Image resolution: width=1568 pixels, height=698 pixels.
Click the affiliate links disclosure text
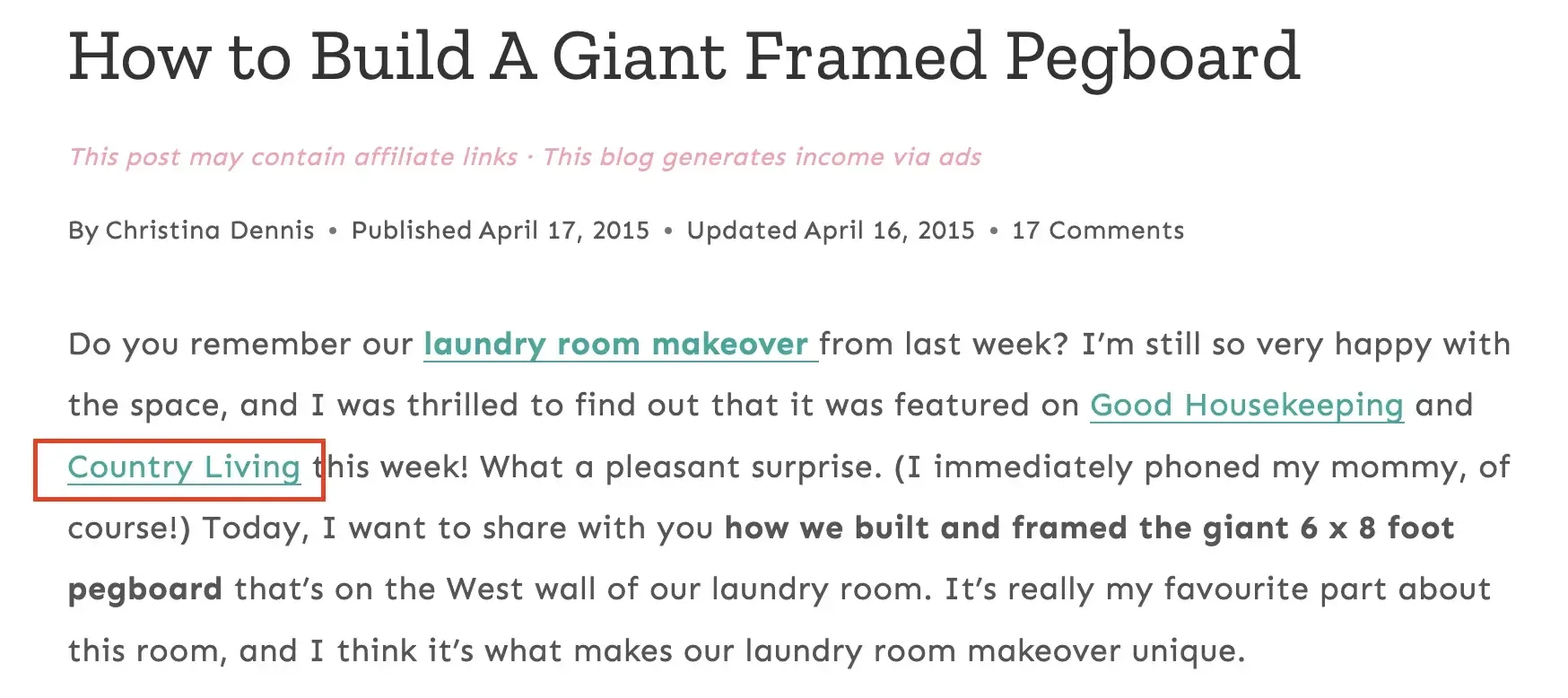293,157
